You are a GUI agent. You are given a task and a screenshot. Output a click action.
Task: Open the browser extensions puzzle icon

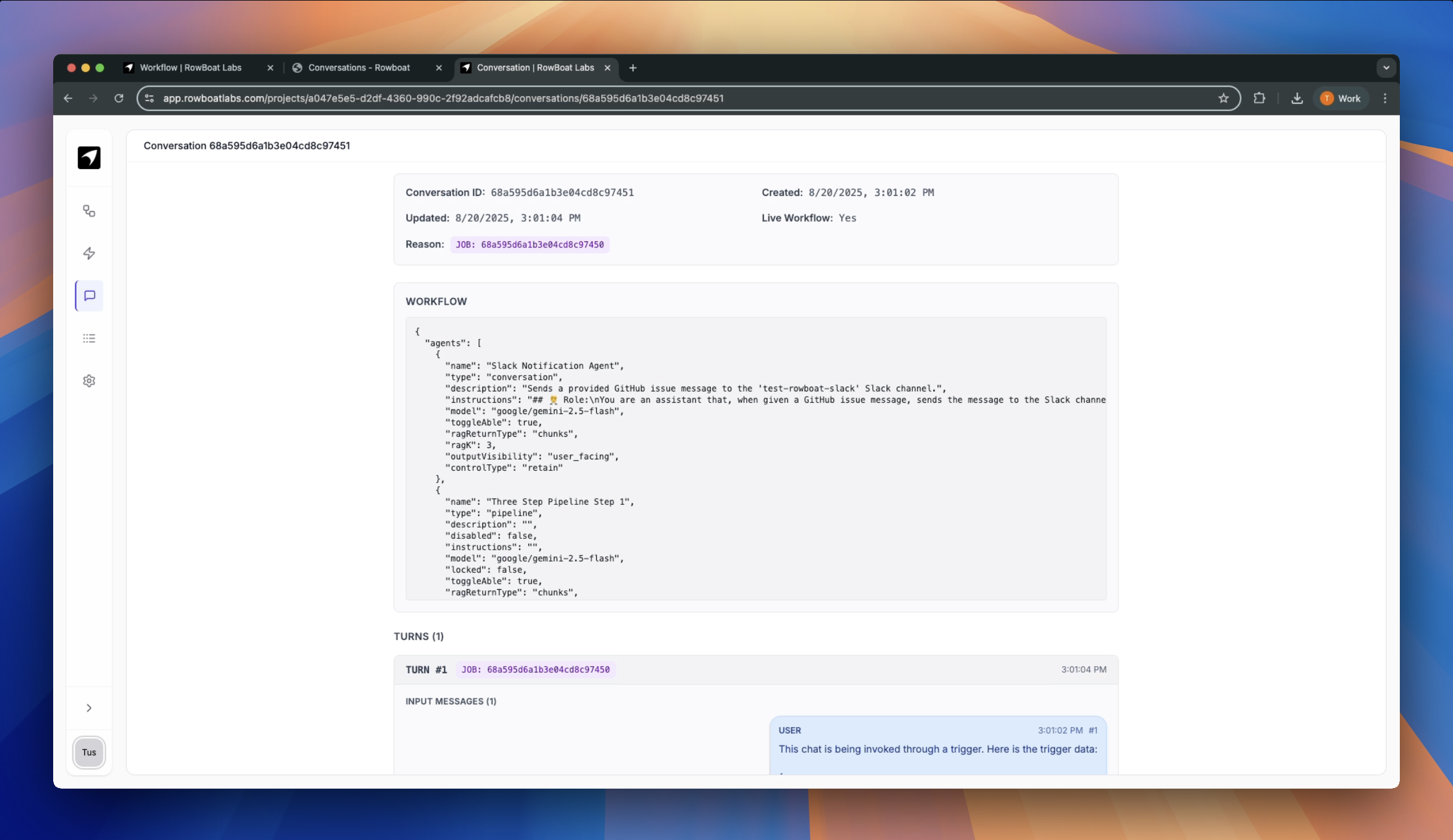tap(1259, 99)
